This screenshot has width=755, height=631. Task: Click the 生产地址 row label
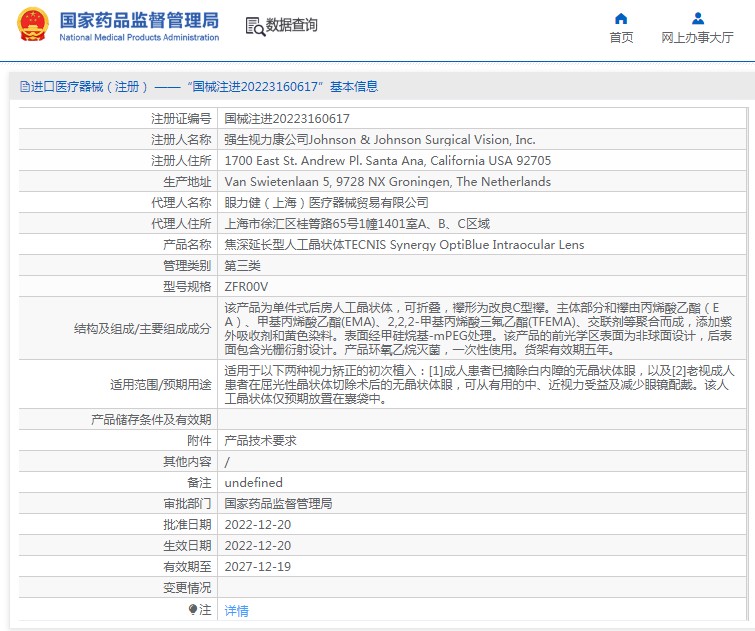187,182
